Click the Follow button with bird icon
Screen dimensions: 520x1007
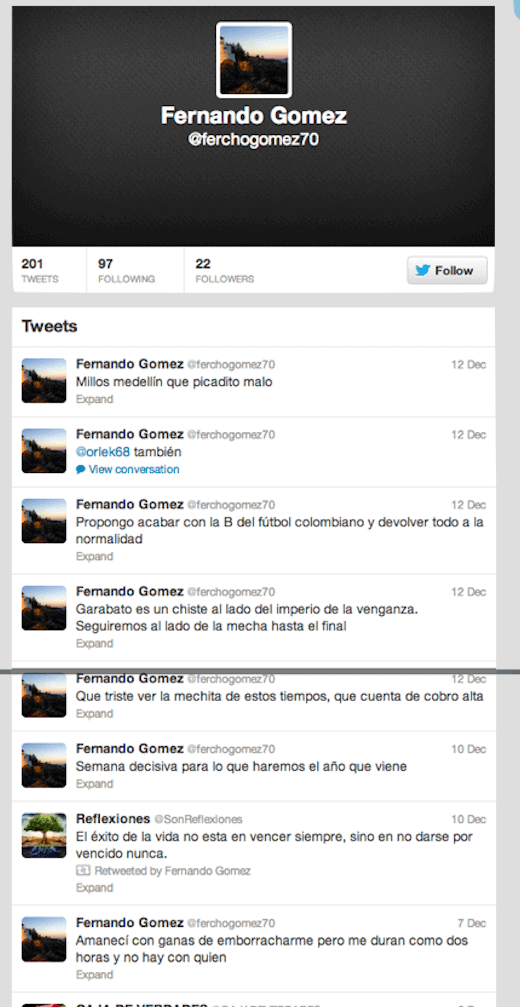[x=447, y=270]
